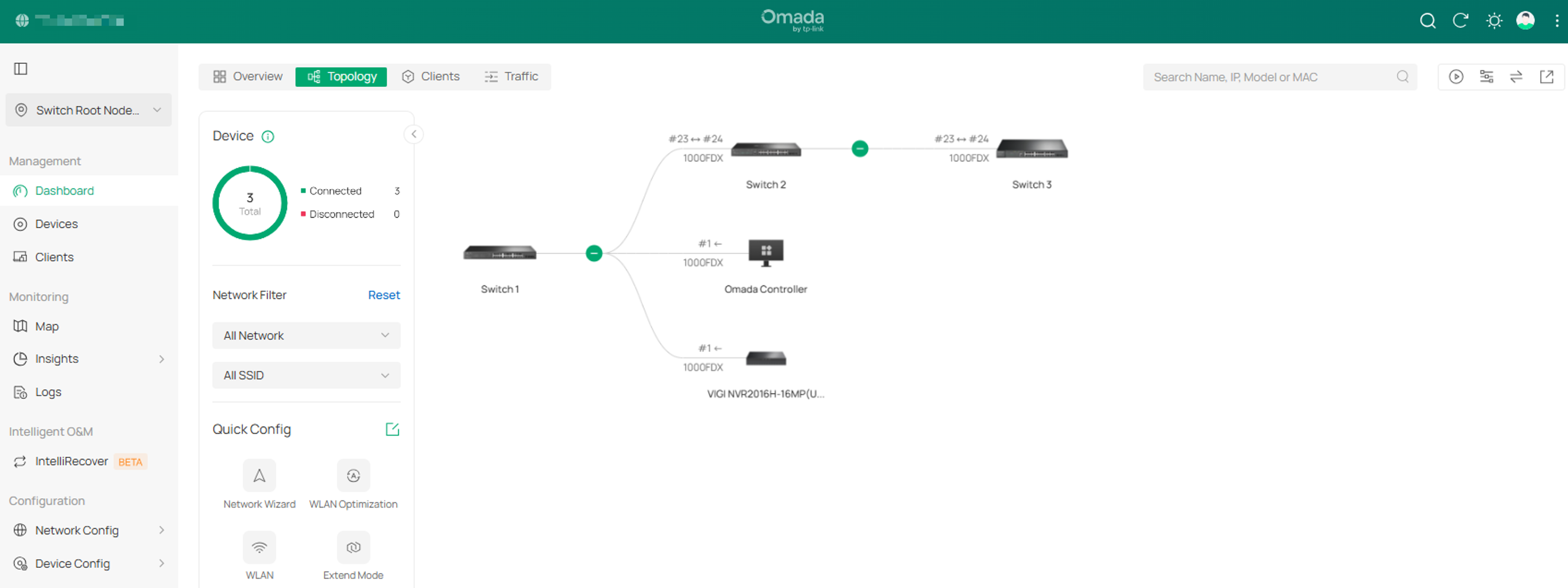Click the Omada by tp-link logo
This screenshot has width=1568, height=588.
tap(792, 21)
